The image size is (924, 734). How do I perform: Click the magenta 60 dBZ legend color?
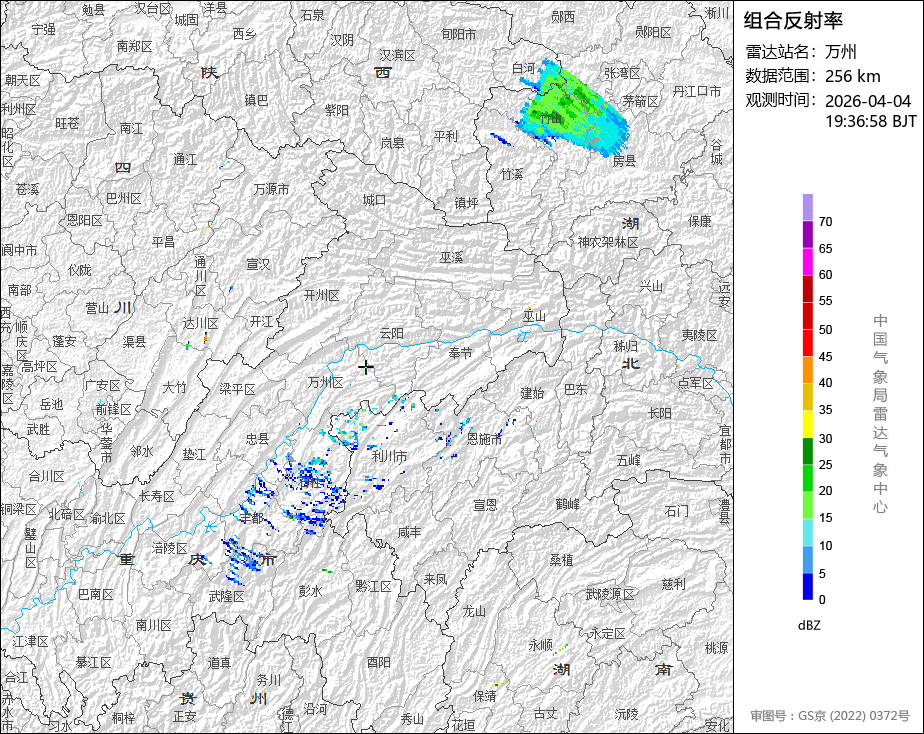coord(807,262)
